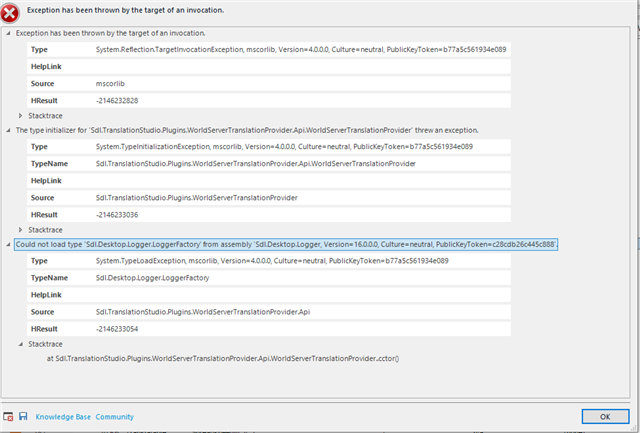Click the OK button
Image resolution: width=640 pixels, height=433 pixels.
605,416
